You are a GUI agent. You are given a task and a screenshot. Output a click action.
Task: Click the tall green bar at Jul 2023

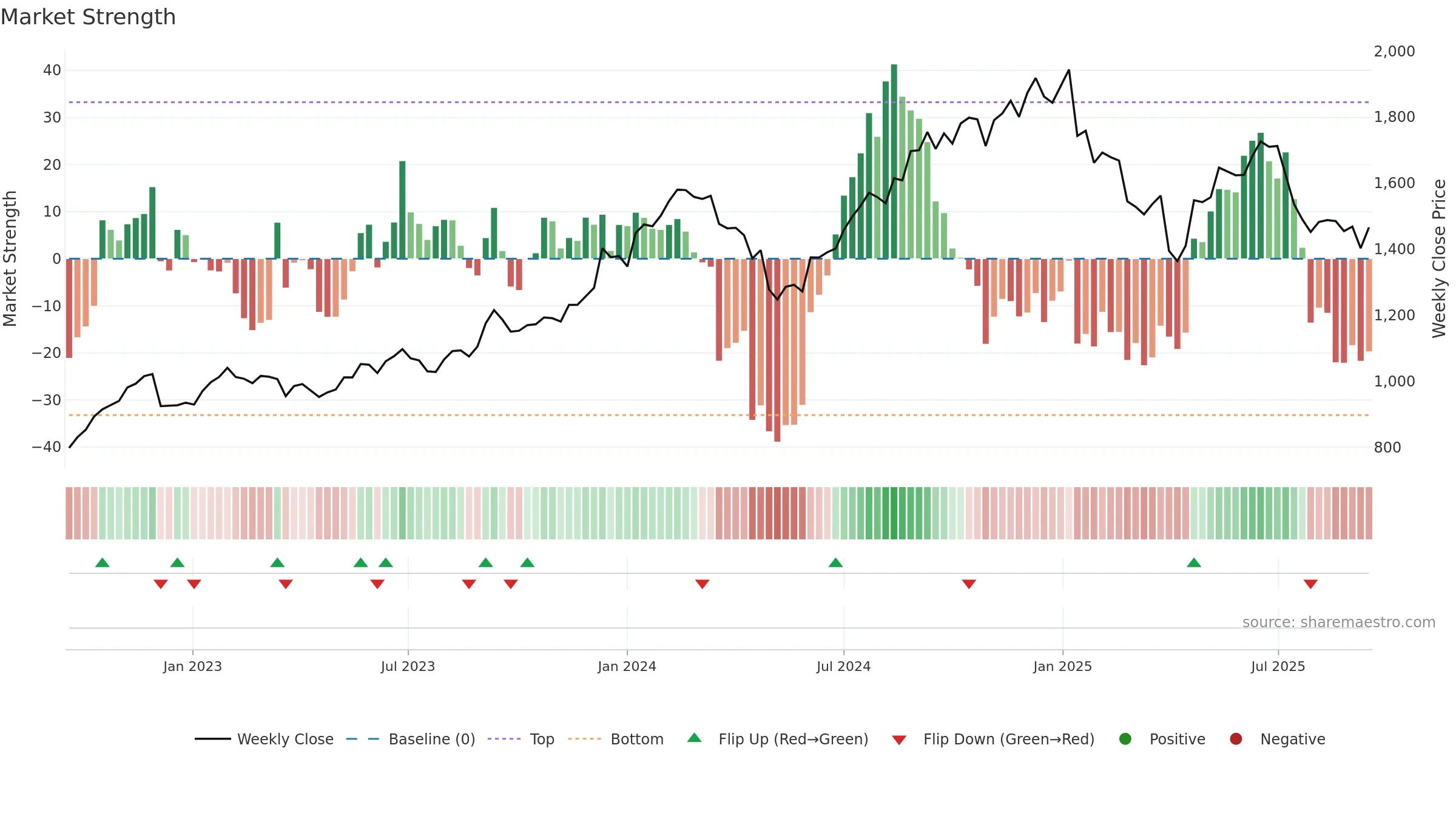coord(402,210)
